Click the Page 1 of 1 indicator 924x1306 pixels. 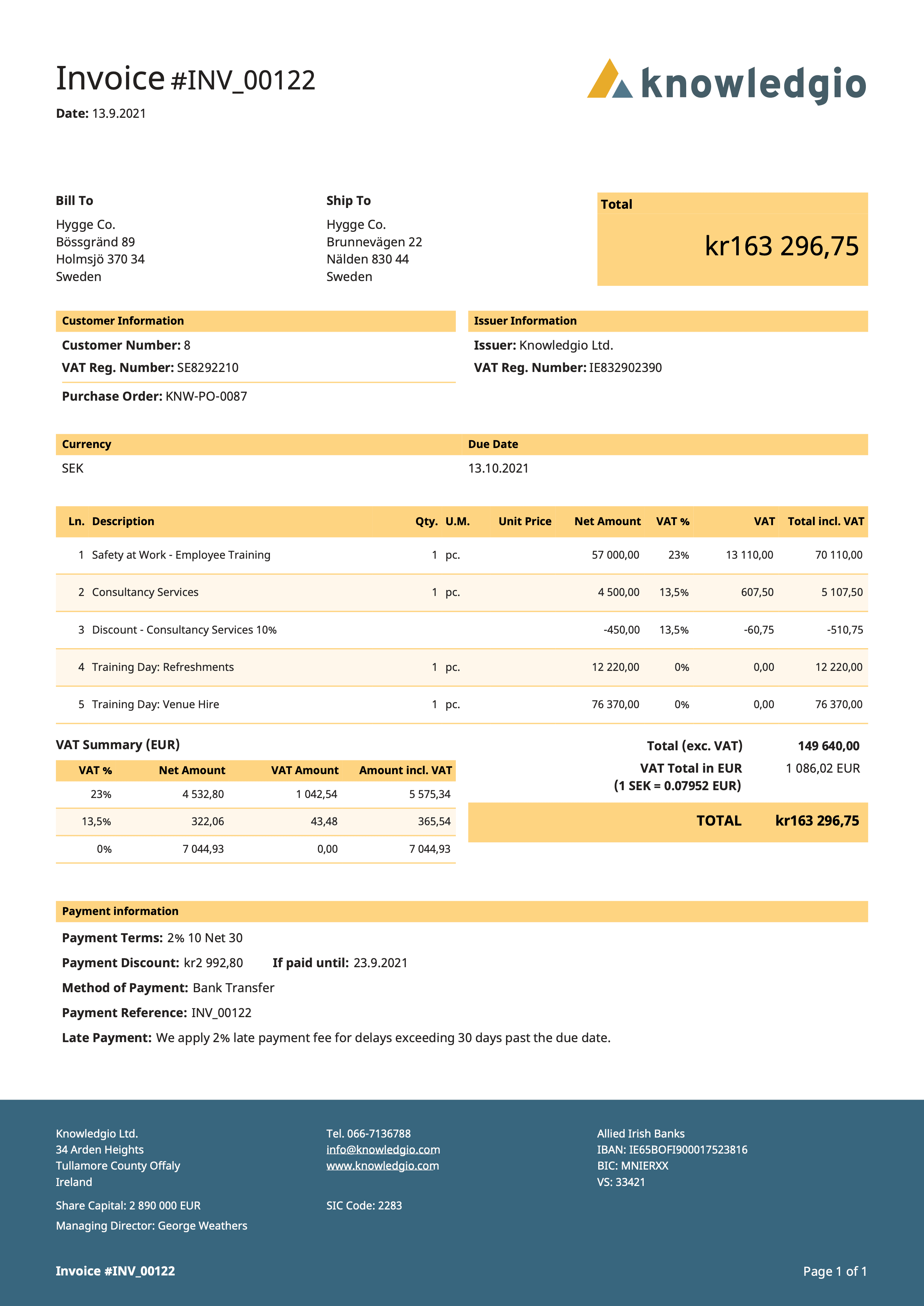[x=835, y=1271]
